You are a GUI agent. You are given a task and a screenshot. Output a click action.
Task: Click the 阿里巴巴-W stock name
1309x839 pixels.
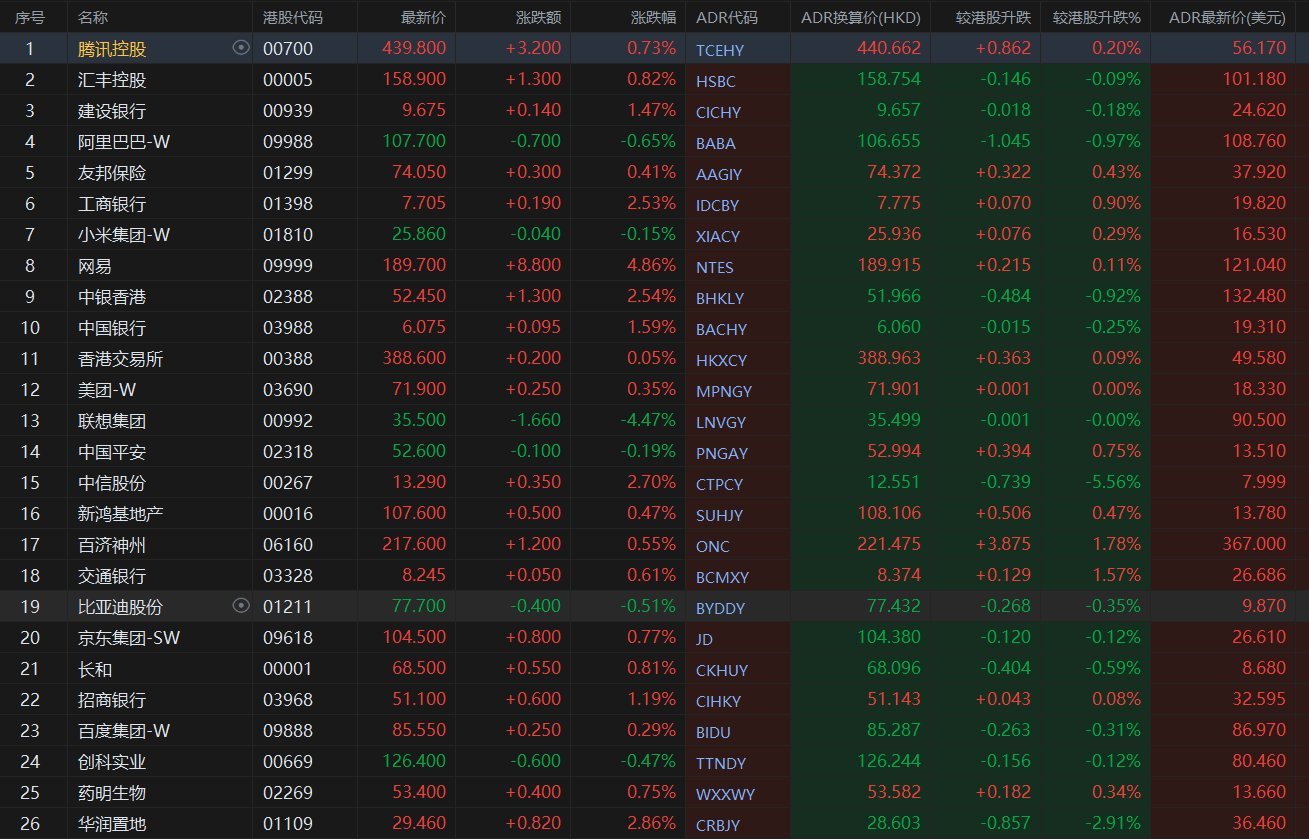(124, 141)
